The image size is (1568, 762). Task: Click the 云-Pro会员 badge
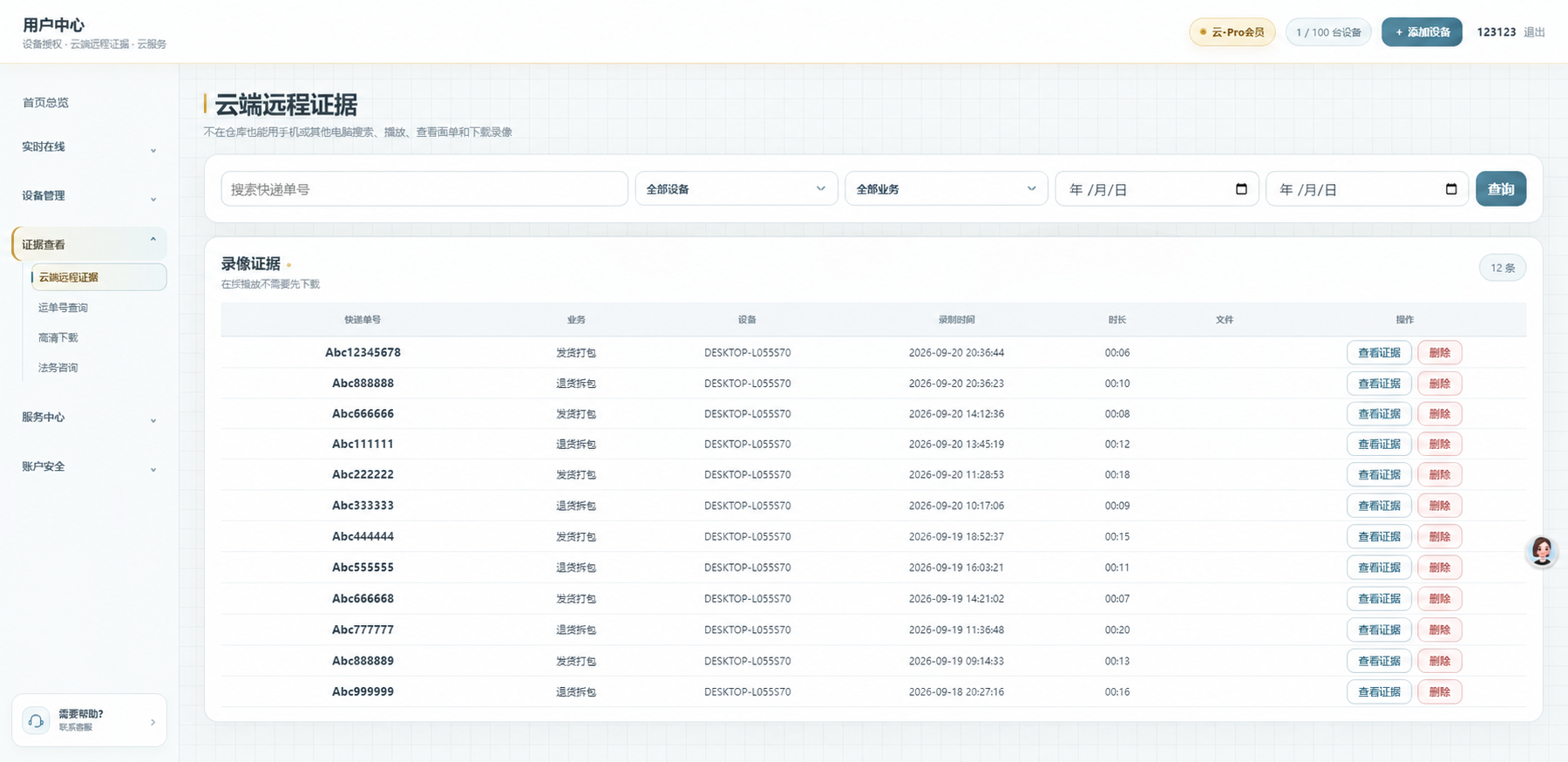point(1232,32)
